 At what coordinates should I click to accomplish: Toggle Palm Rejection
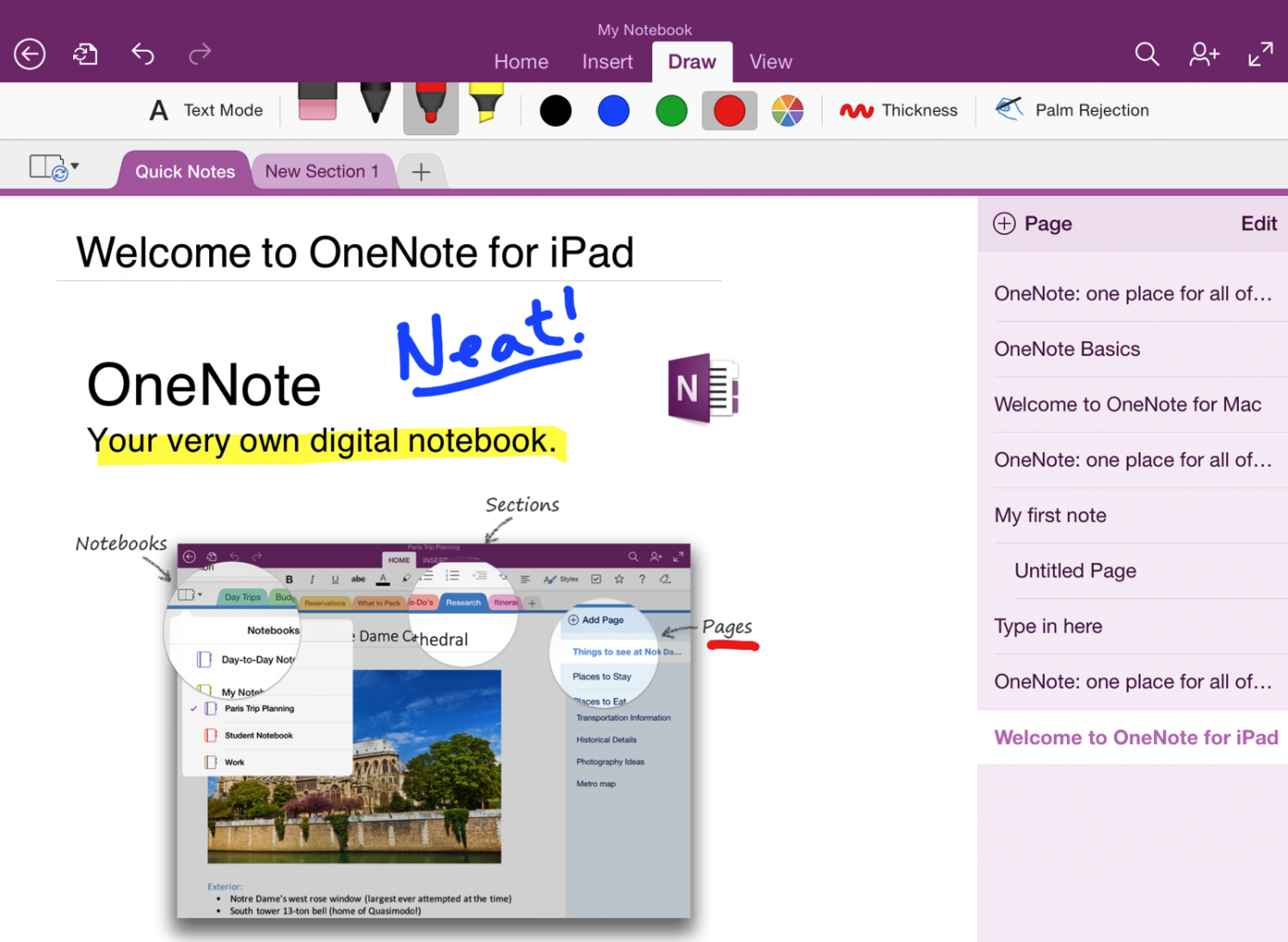tap(1072, 110)
